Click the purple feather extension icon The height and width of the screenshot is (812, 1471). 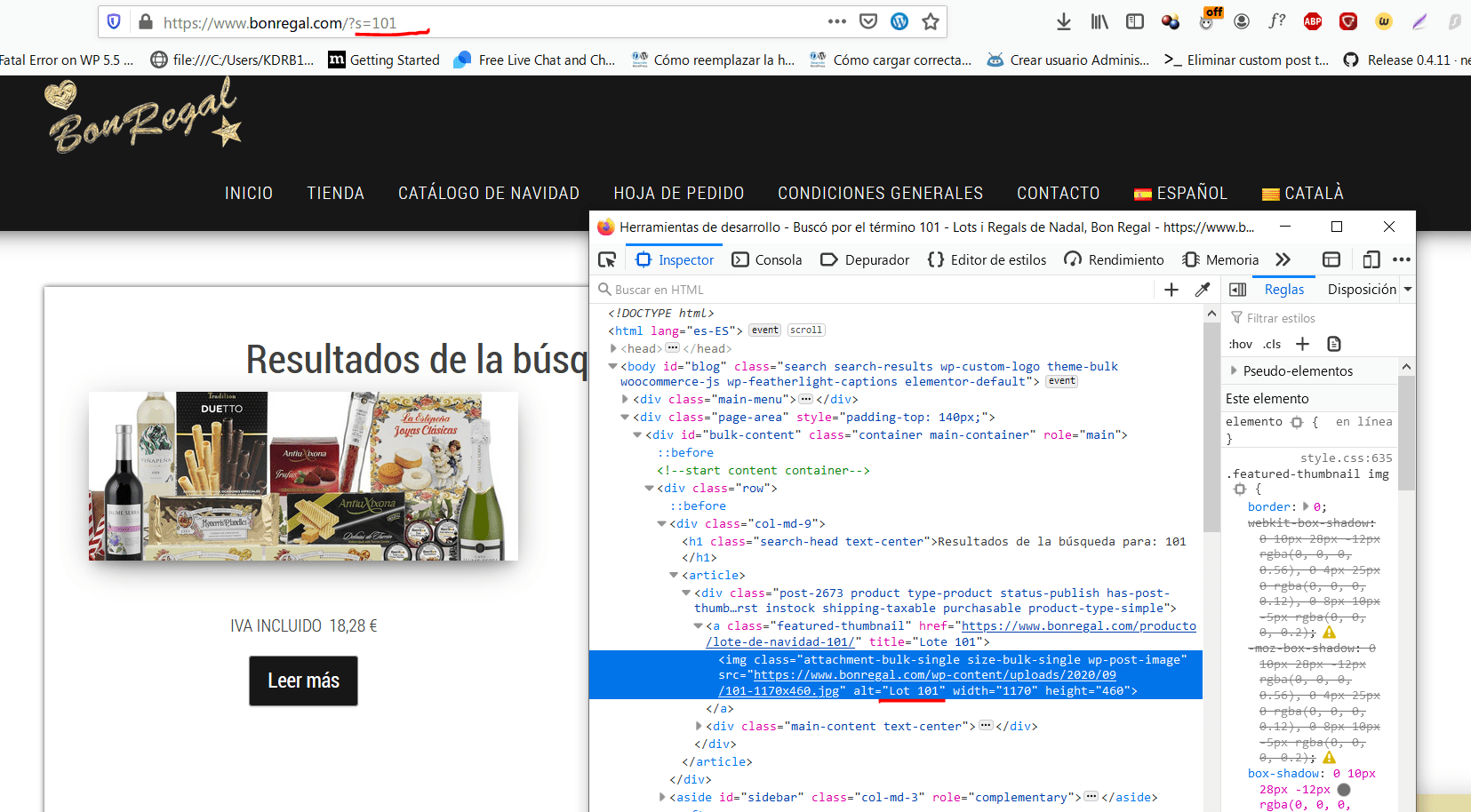(1419, 22)
